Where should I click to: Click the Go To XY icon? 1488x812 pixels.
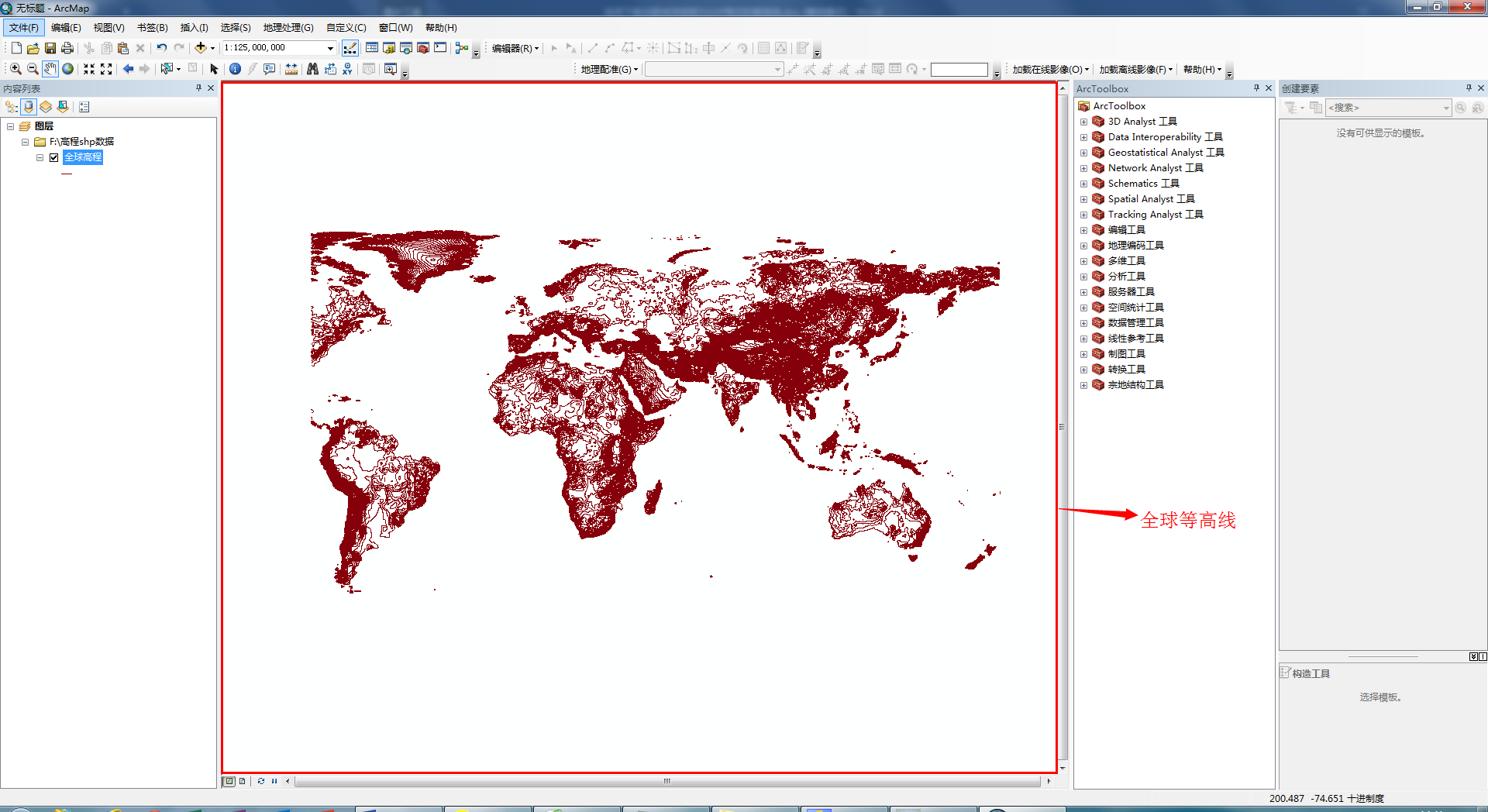coord(347,69)
